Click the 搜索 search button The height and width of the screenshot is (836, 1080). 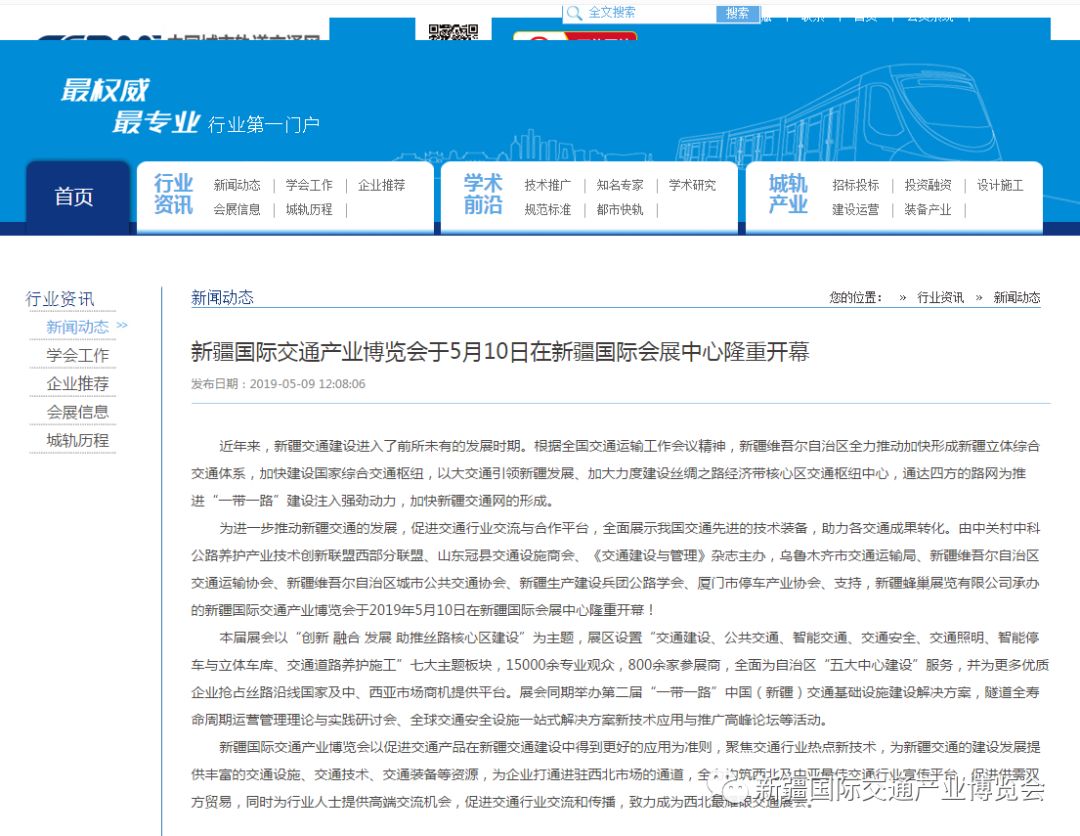point(737,13)
